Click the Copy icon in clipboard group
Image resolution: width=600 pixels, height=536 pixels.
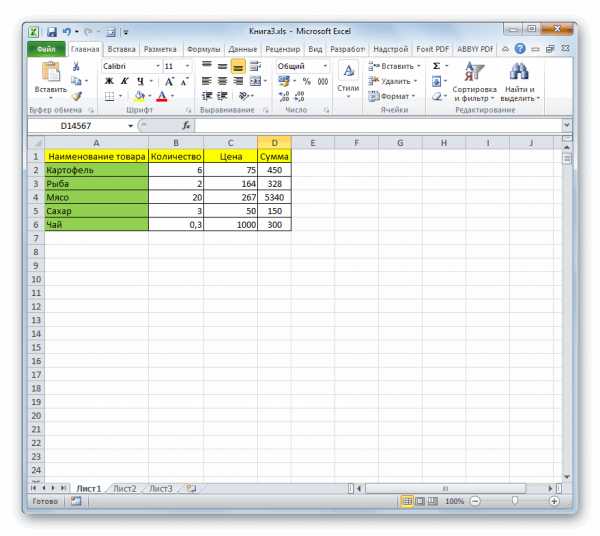[x=77, y=81]
